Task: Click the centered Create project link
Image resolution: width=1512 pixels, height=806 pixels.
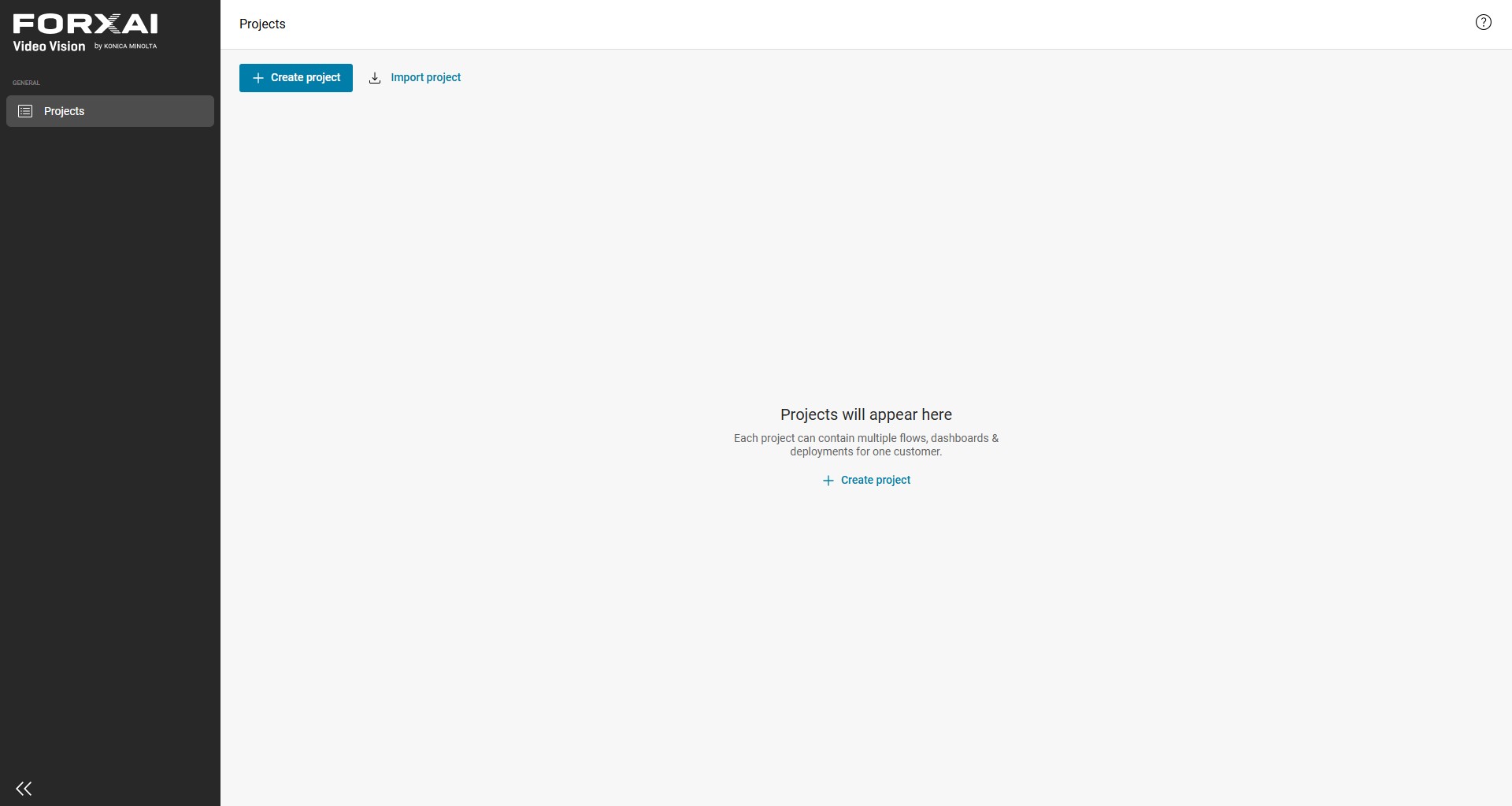Action: 866,481
